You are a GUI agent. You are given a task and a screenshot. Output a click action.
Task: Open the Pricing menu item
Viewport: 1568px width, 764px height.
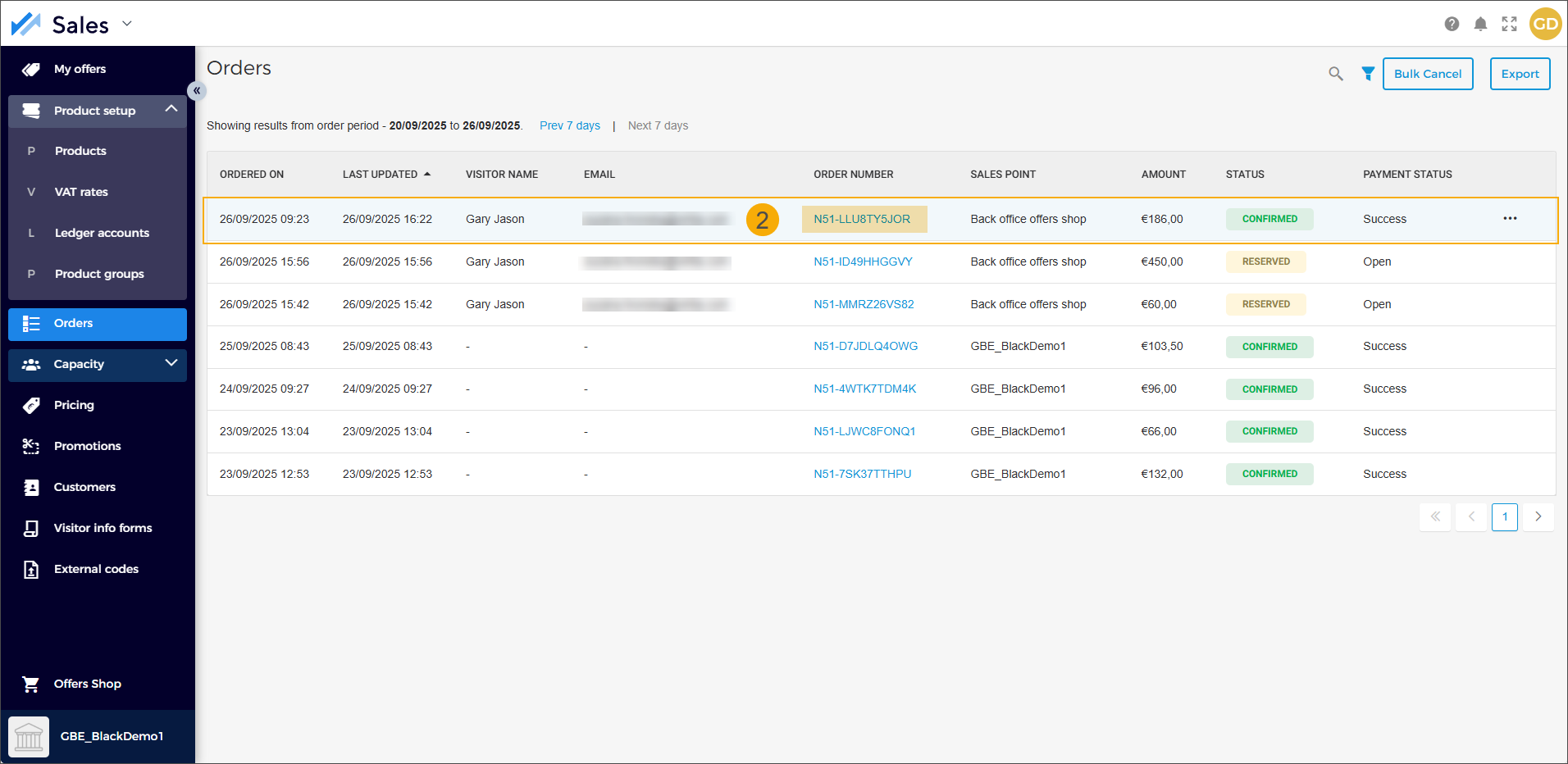coord(74,405)
